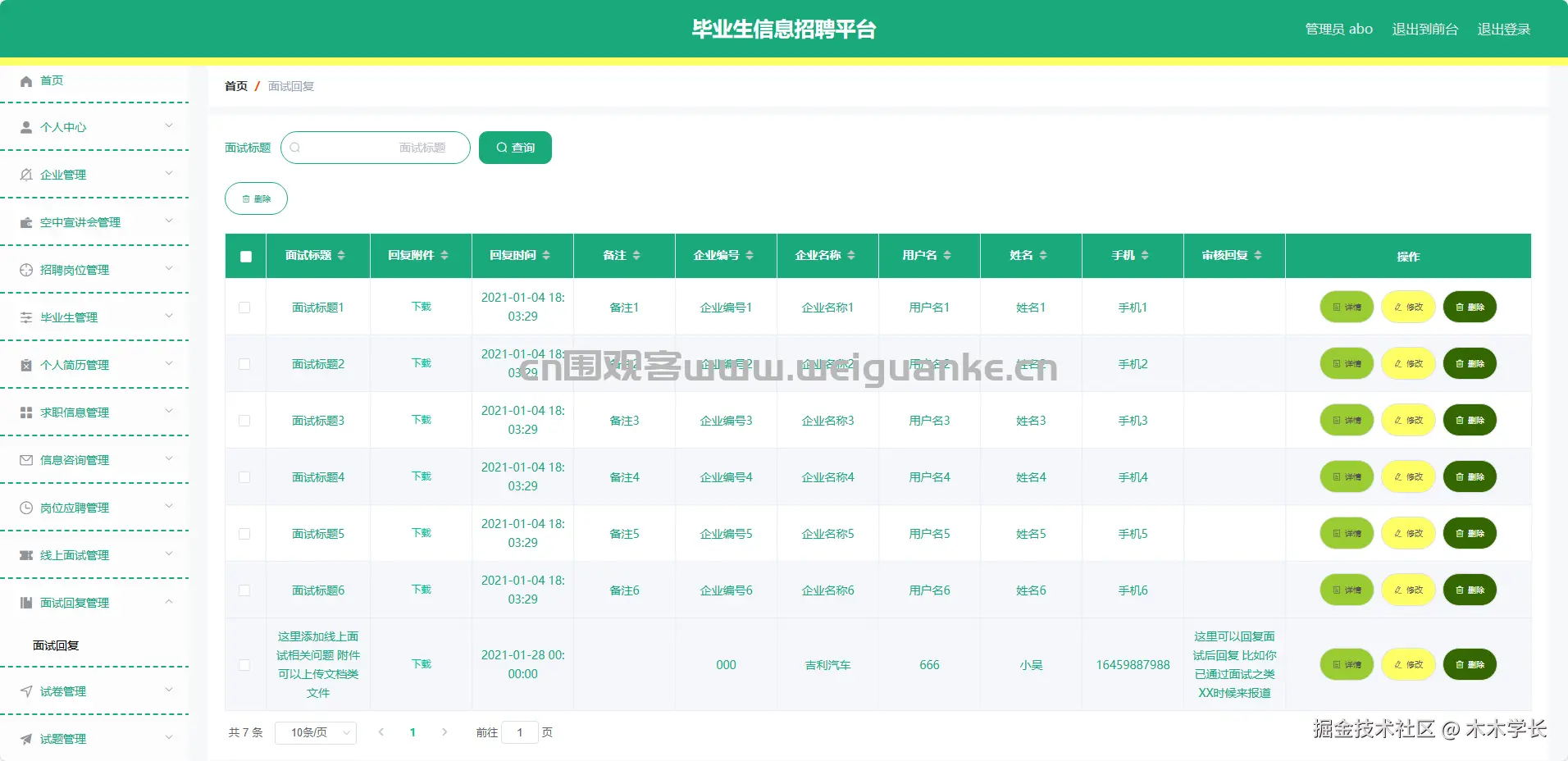Click the 线上面试管理 sidebar icon
Screen dimensions: 1568x761
point(26,555)
